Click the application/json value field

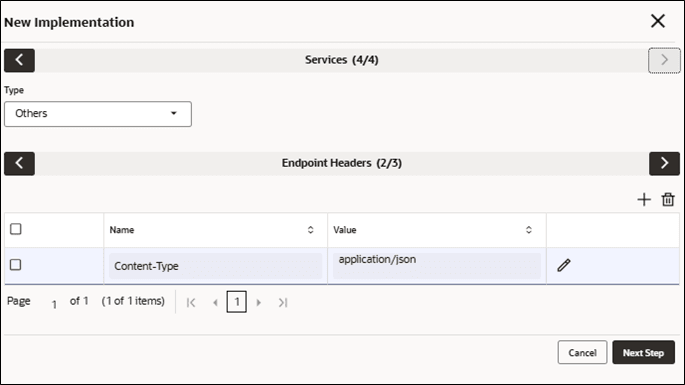pos(437,266)
